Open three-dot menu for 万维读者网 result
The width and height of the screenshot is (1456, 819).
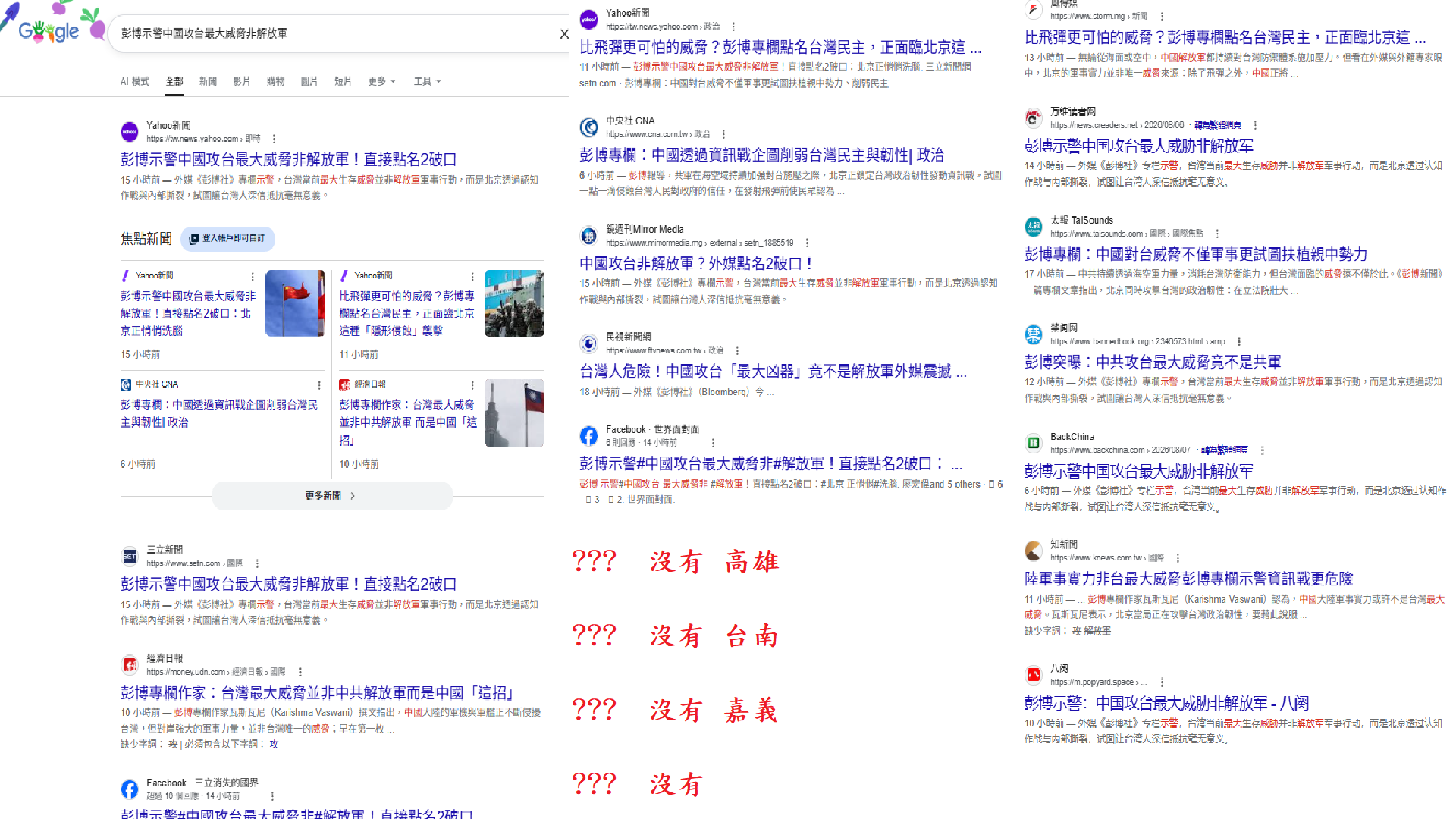tap(1255, 126)
